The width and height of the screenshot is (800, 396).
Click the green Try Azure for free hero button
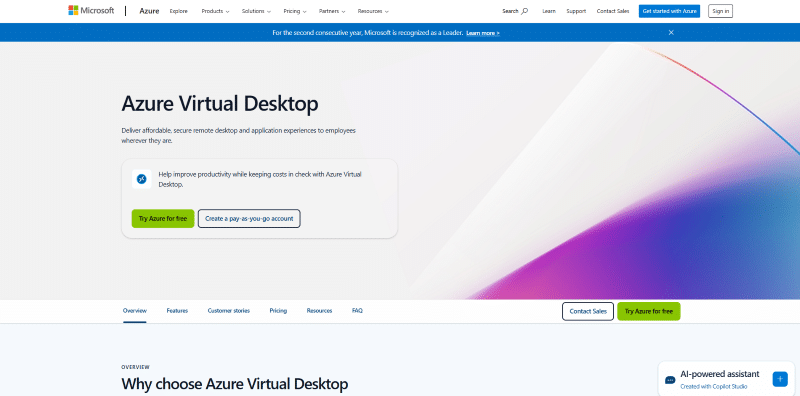[x=163, y=218]
